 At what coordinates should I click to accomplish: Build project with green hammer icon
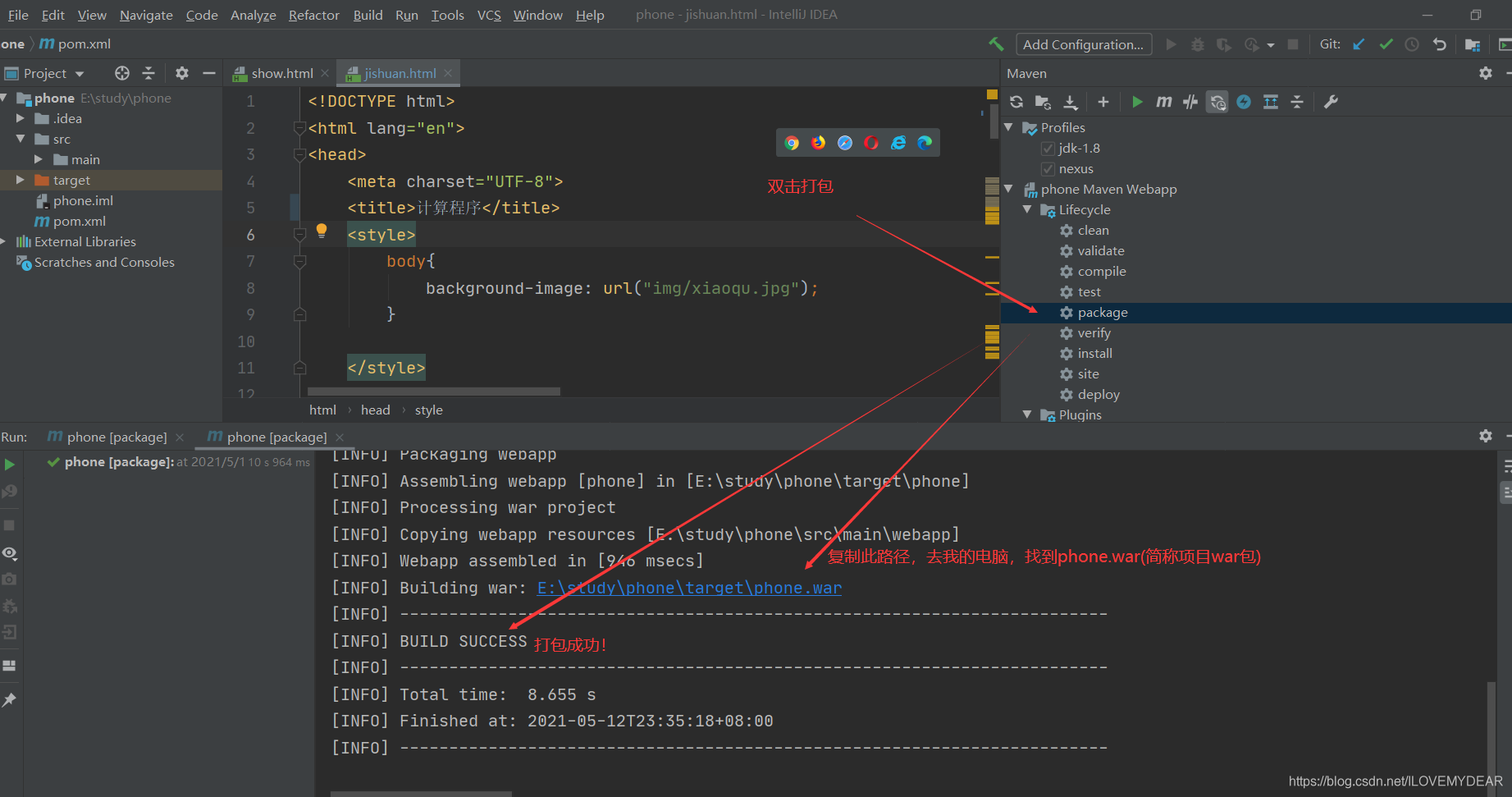click(x=996, y=44)
